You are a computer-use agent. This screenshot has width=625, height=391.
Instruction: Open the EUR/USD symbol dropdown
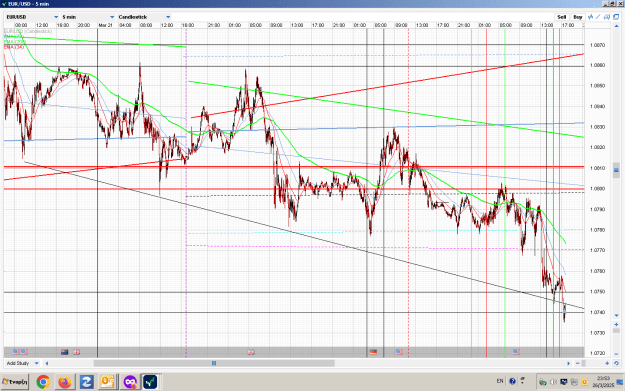click(32, 17)
